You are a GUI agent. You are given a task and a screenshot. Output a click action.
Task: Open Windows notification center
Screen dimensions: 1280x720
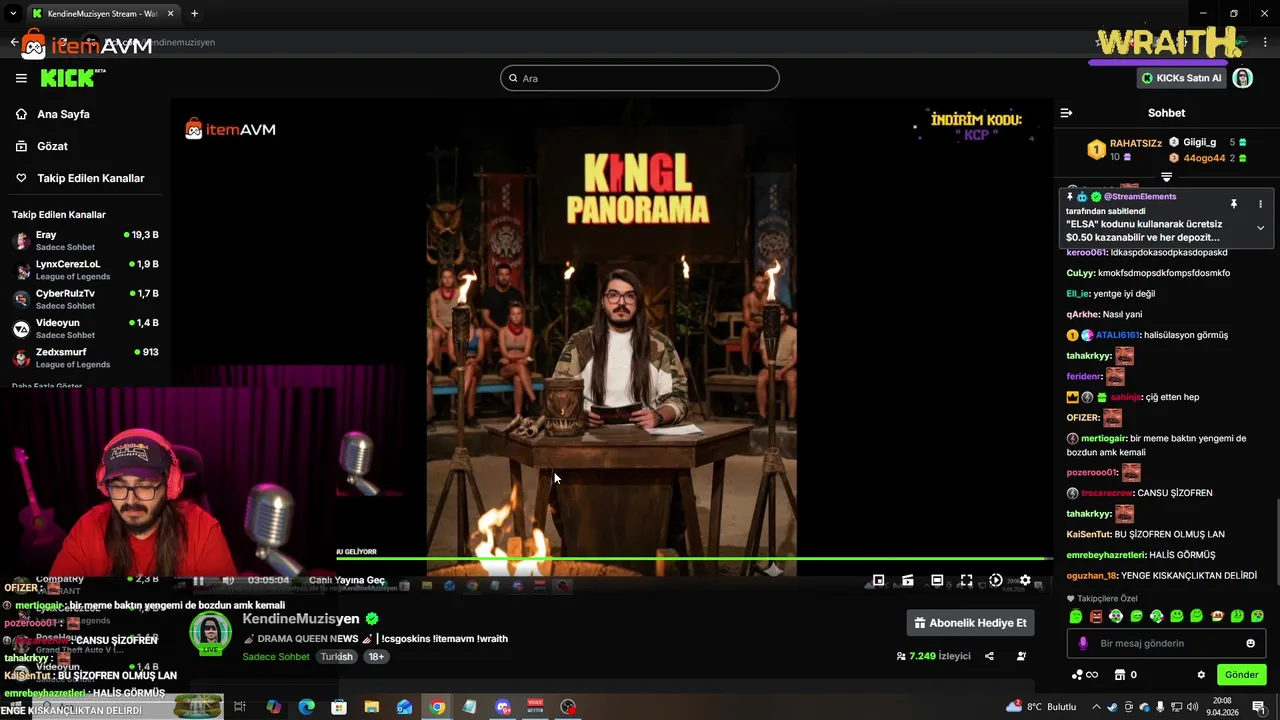pos(1259,707)
